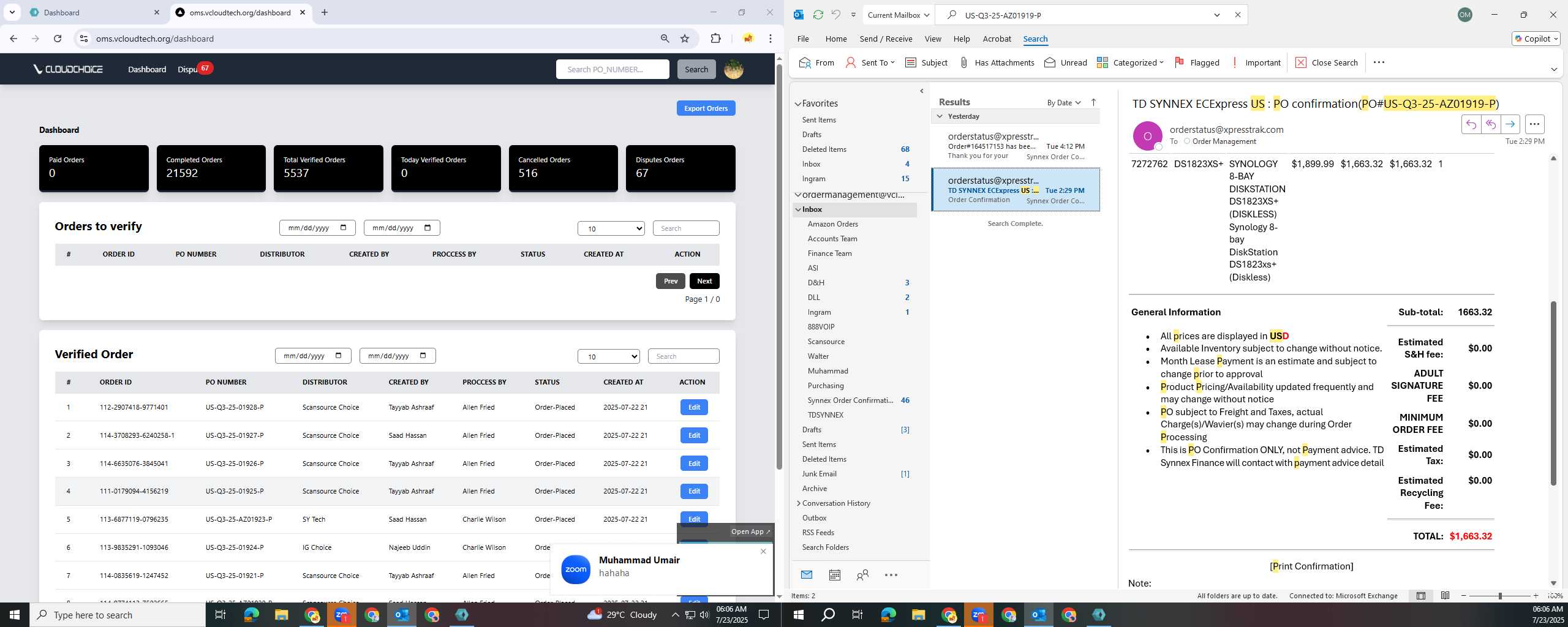Image resolution: width=1568 pixels, height=627 pixels.
Task: Expand the search box options chevron
Action: pyautogui.click(x=1217, y=15)
